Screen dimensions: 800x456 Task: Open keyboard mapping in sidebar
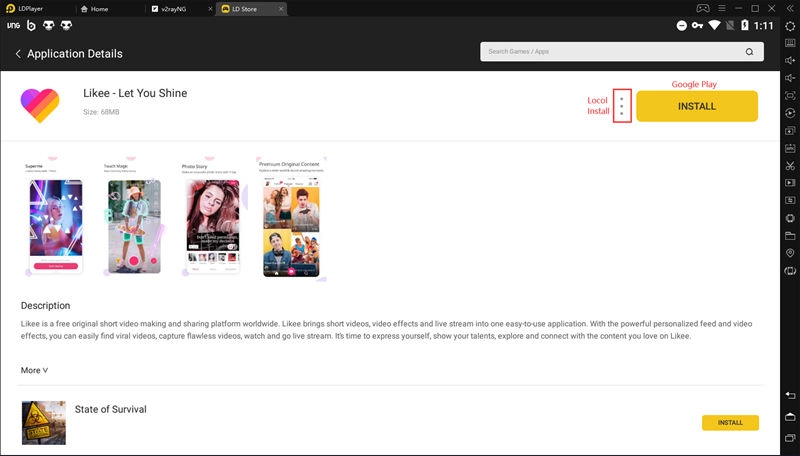790,43
